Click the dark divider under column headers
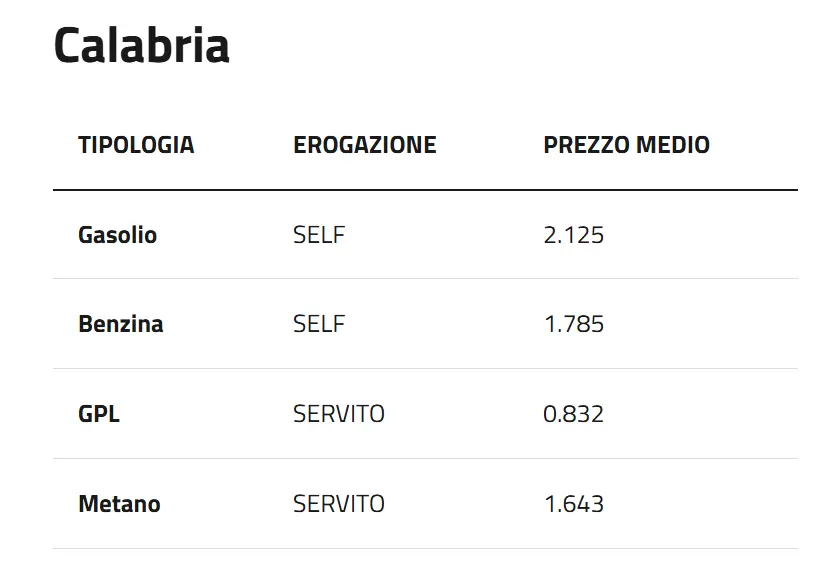The height and width of the screenshot is (561, 833). [425, 190]
